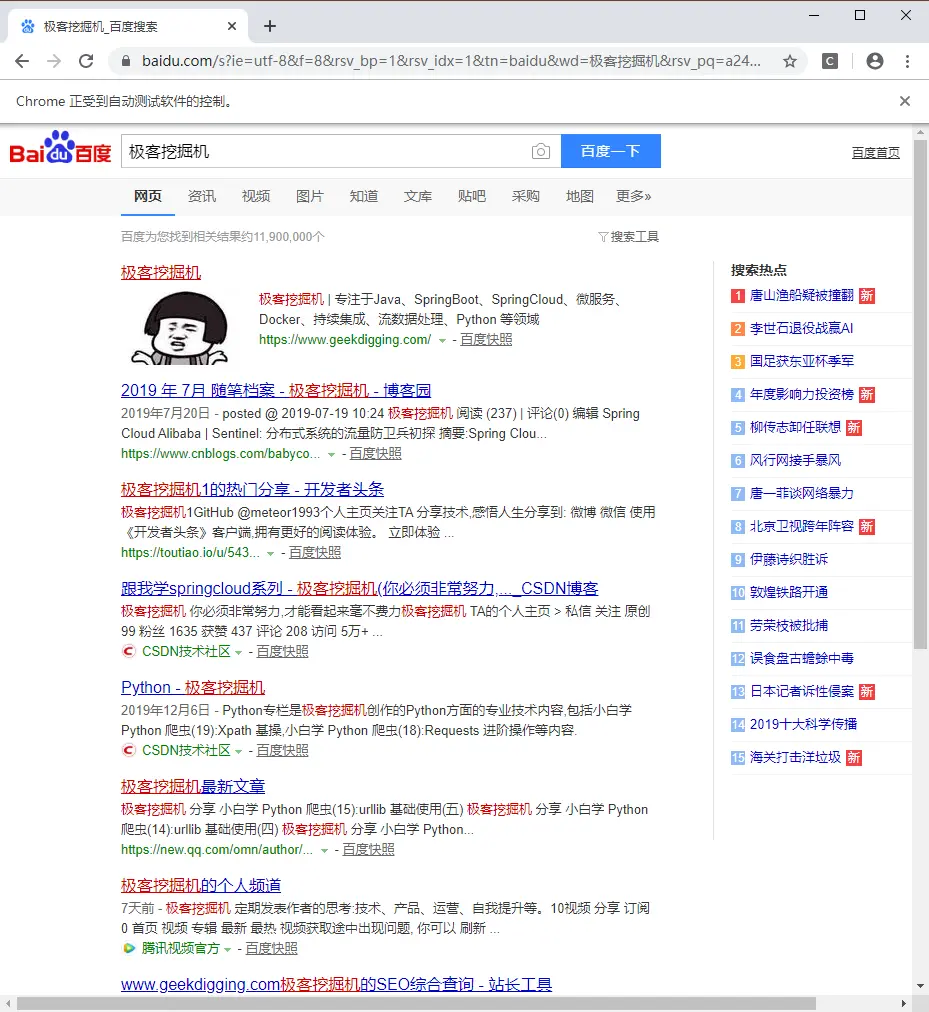Open user profile avatar icon
The width and height of the screenshot is (929, 1012).
point(875,61)
